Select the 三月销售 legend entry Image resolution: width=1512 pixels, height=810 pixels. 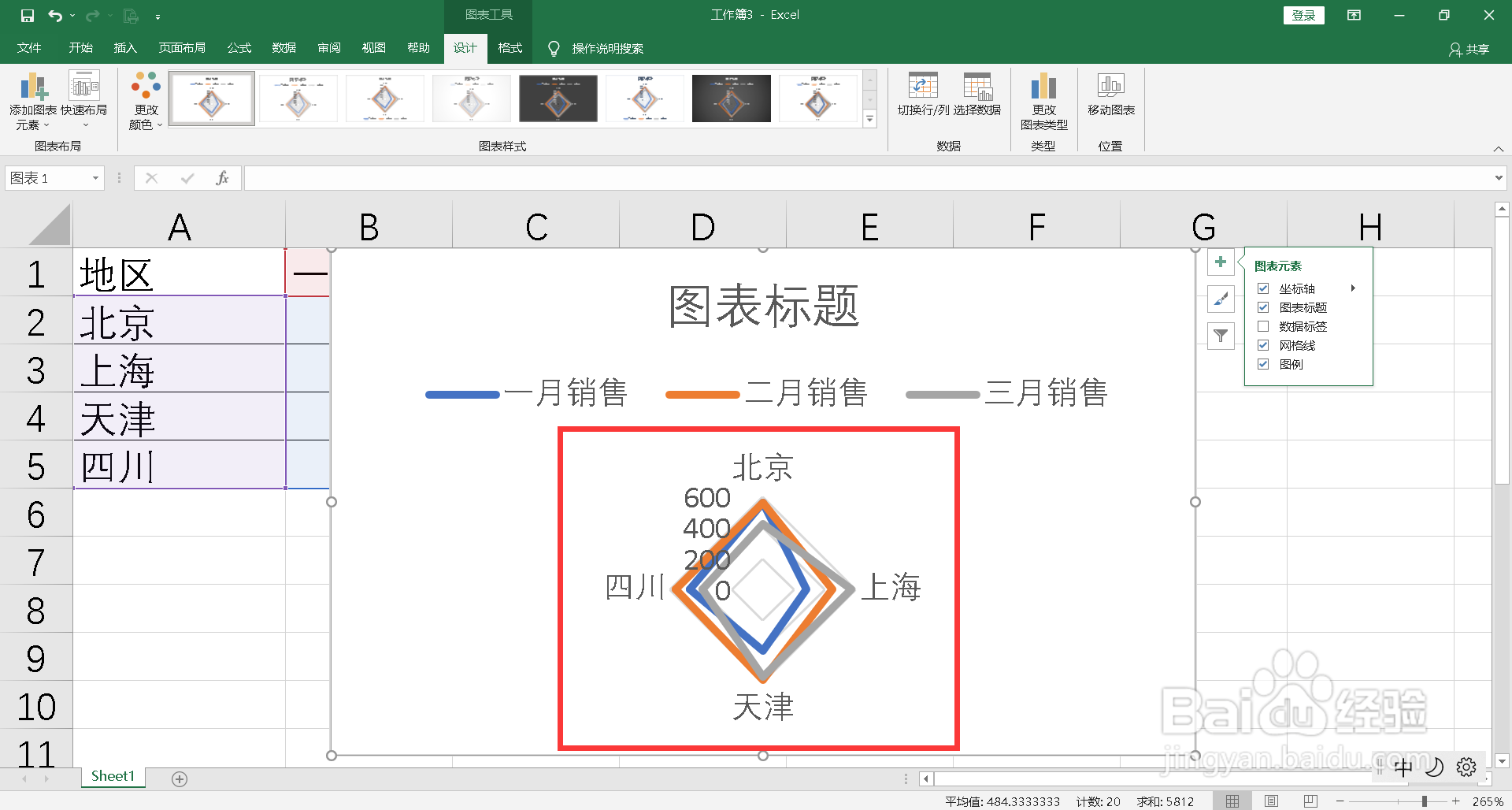(x=1007, y=393)
